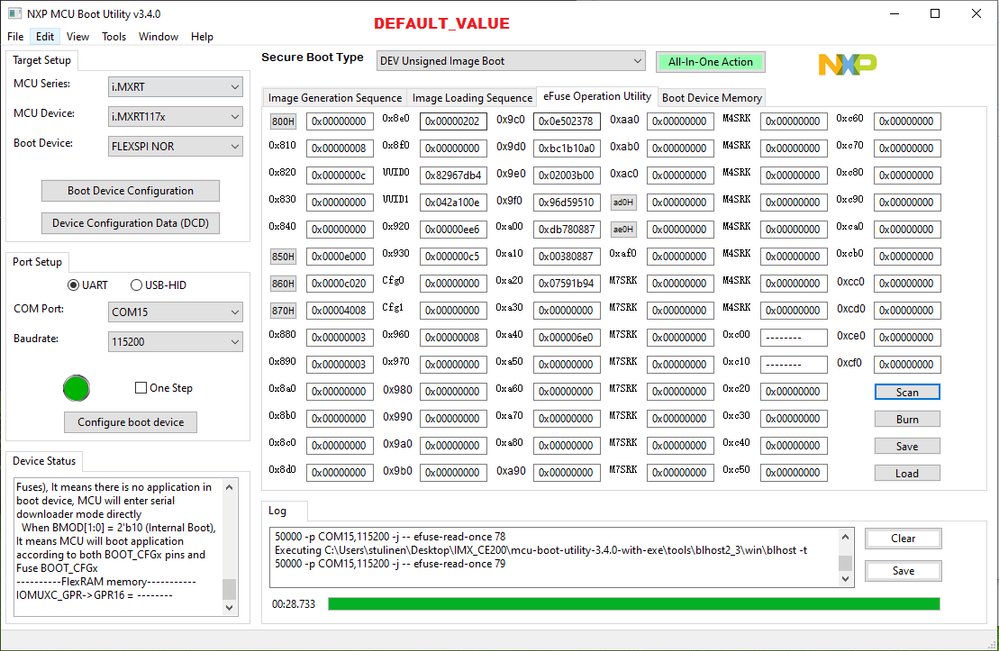Click the 0x9d0 fuse value field
999x651 pixels.
[x=566, y=148]
